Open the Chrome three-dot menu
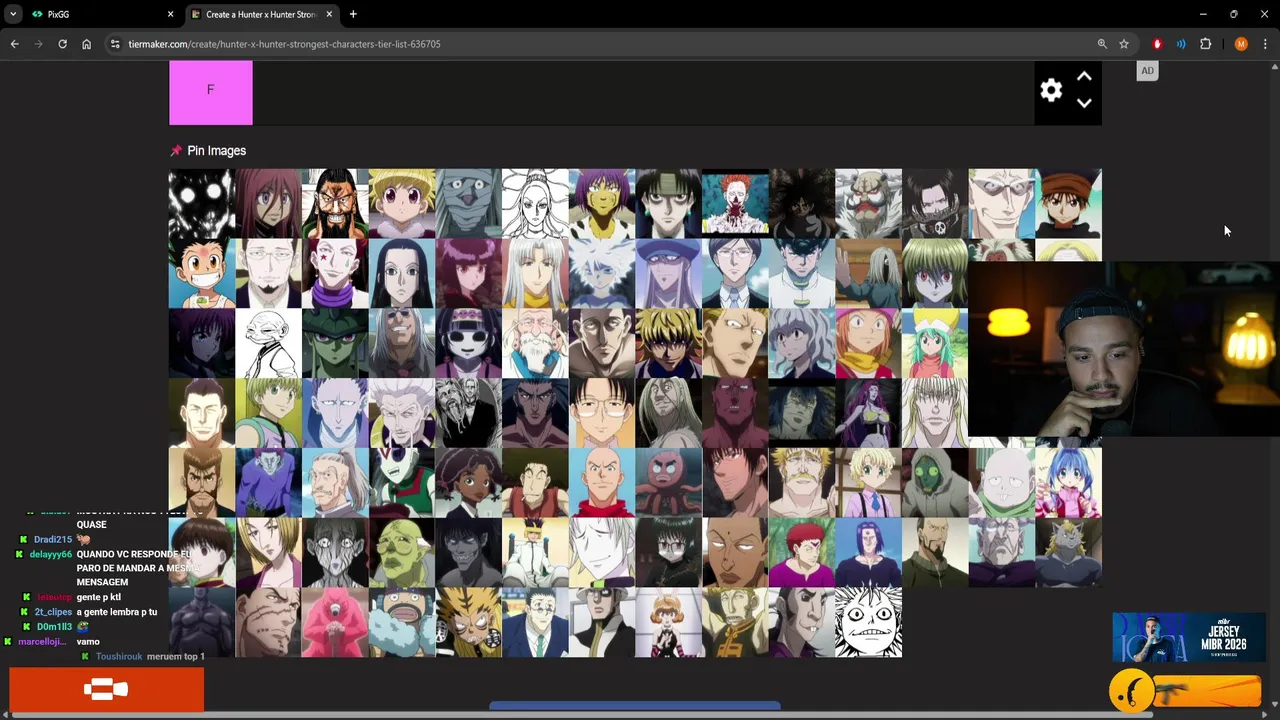 tap(1265, 44)
